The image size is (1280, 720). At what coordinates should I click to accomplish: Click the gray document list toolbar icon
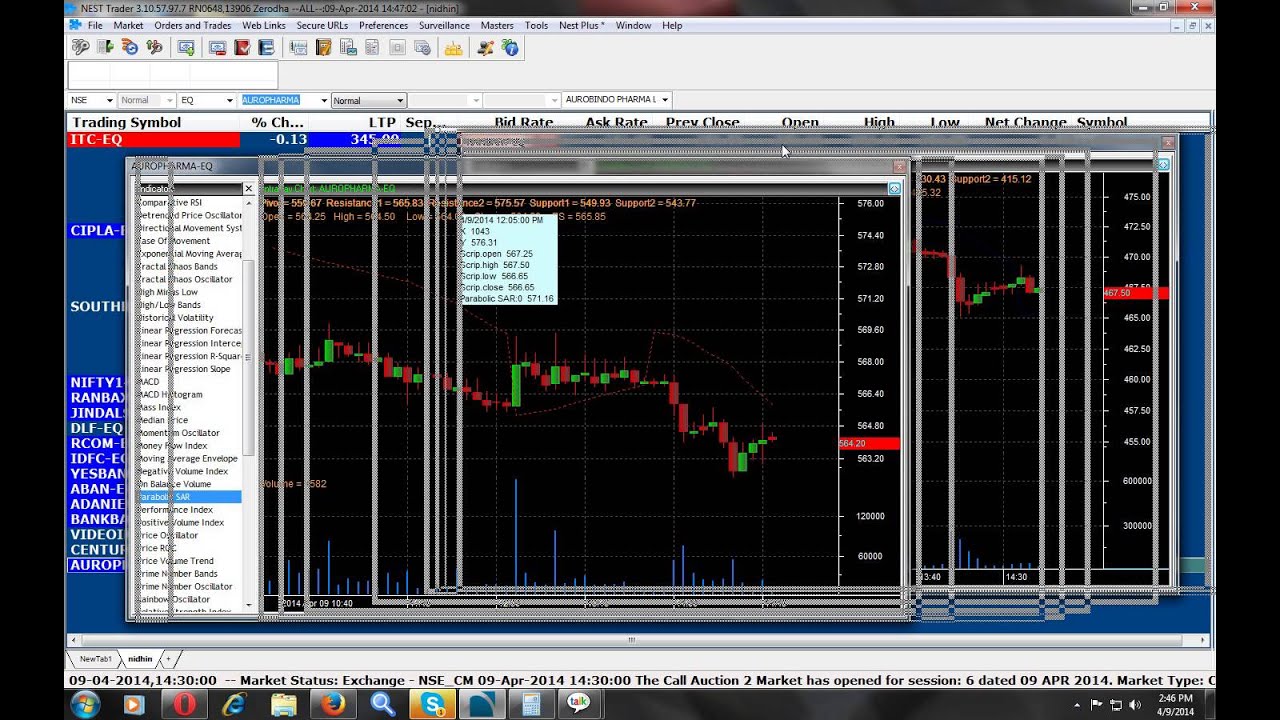point(372,47)
